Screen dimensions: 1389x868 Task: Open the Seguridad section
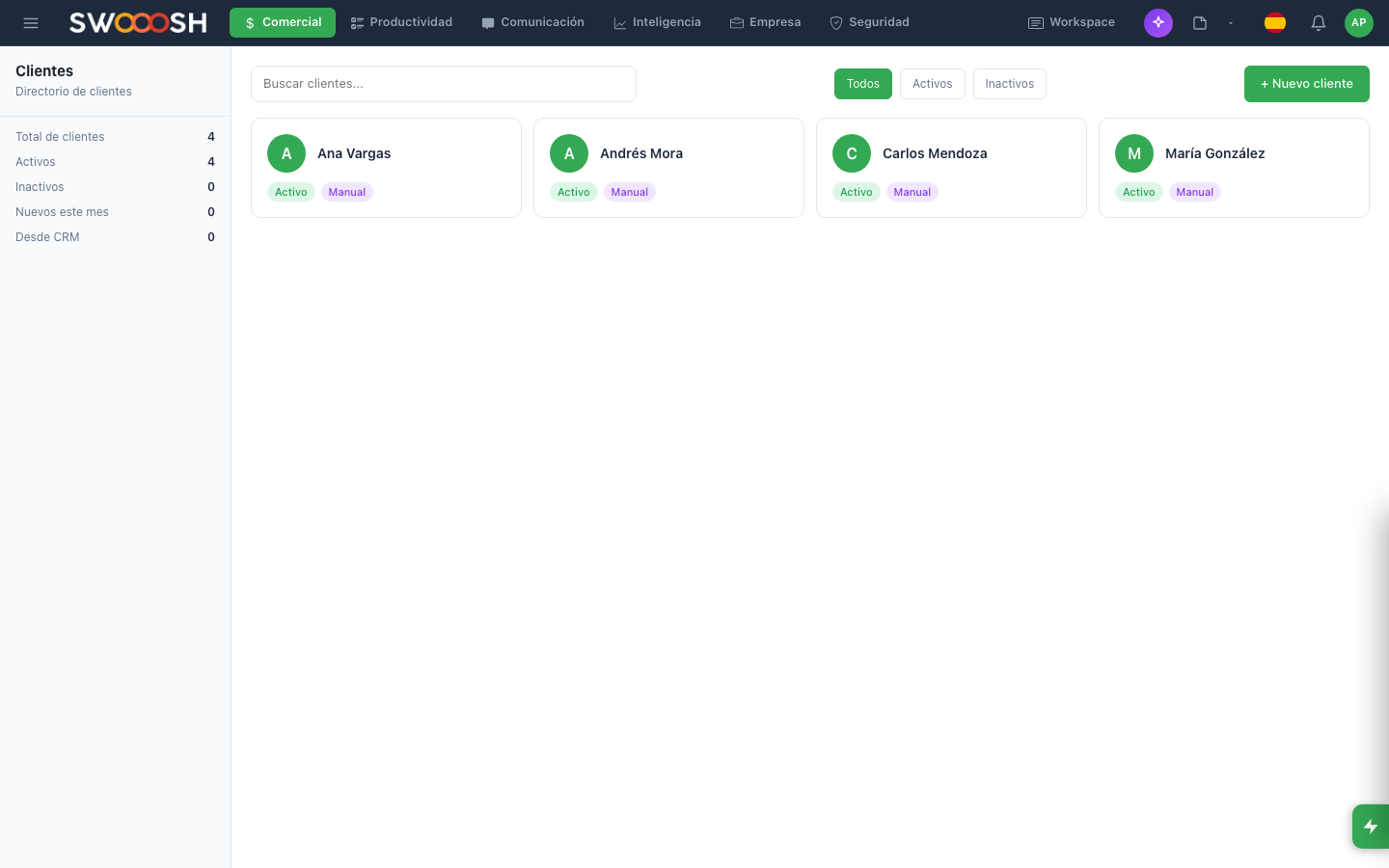coord(868,22)
